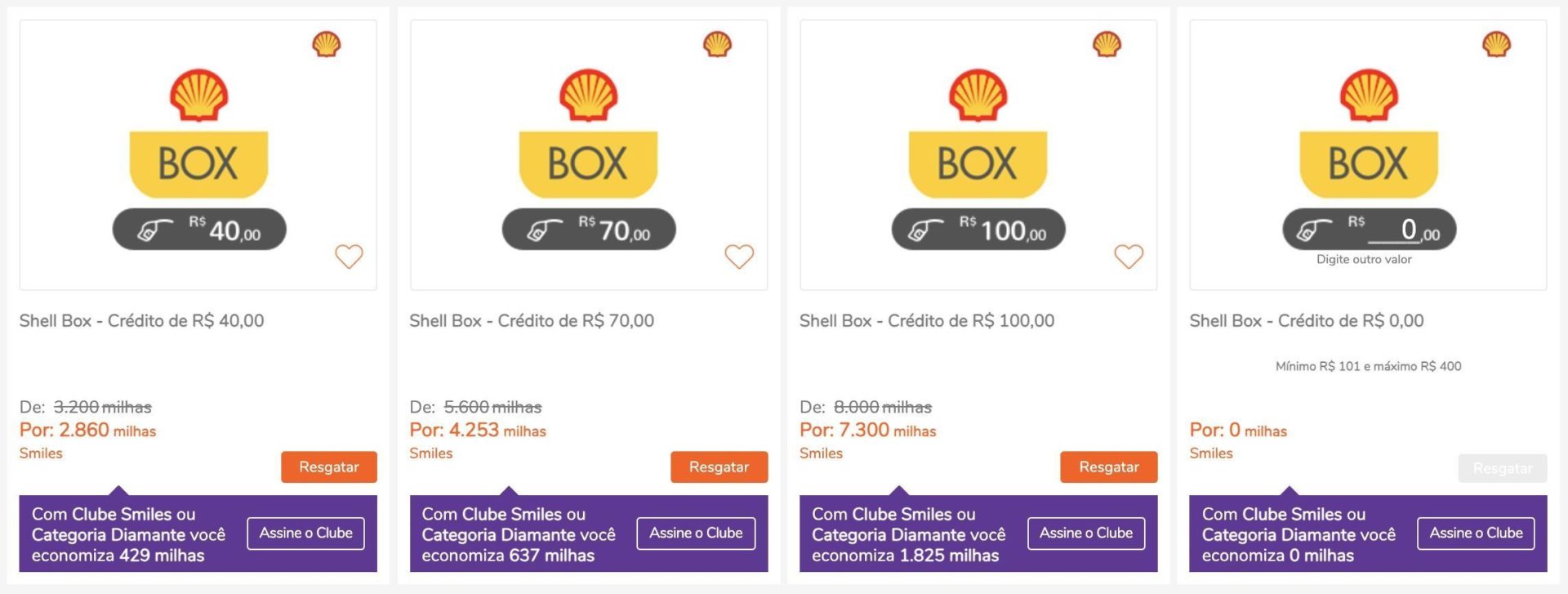The width and height of the screenshot is (1568, 594).
Task: Favorite the R$ 40,00 Shell Box with heart icon
Action: 349,257
